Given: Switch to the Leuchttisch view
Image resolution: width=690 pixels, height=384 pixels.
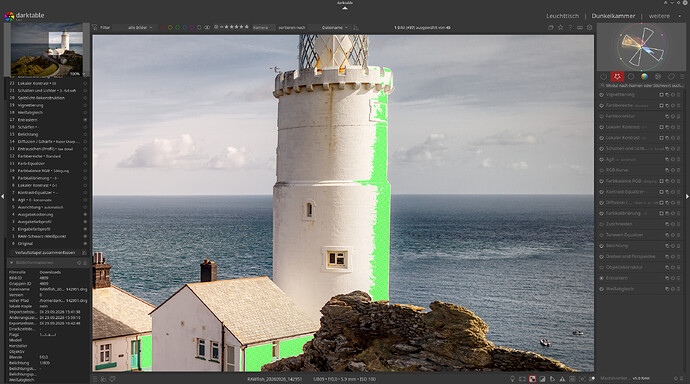Looking at the screenshot, I should click(562, 16).
